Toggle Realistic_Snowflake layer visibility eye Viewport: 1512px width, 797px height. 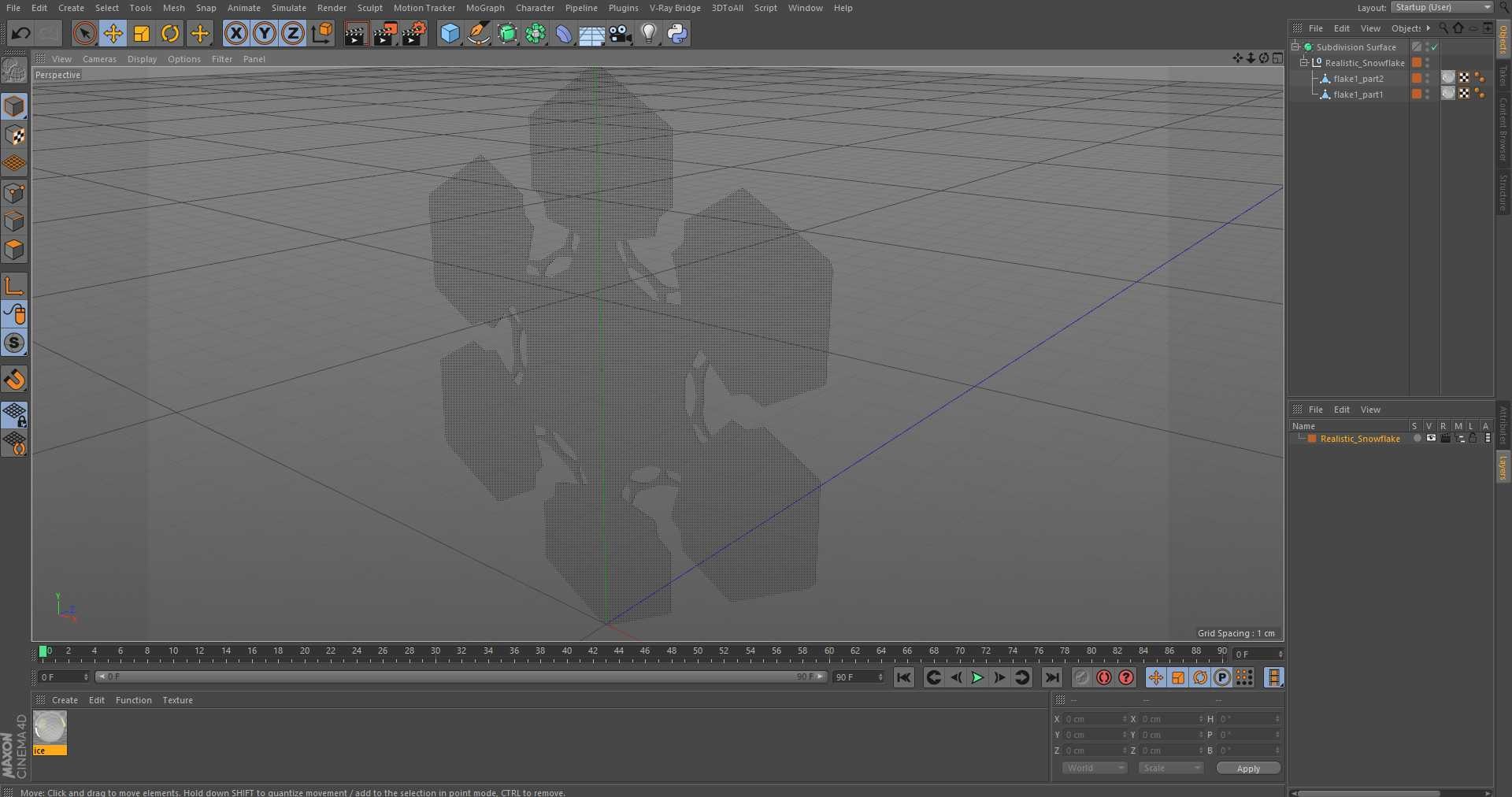(1431, 438)
